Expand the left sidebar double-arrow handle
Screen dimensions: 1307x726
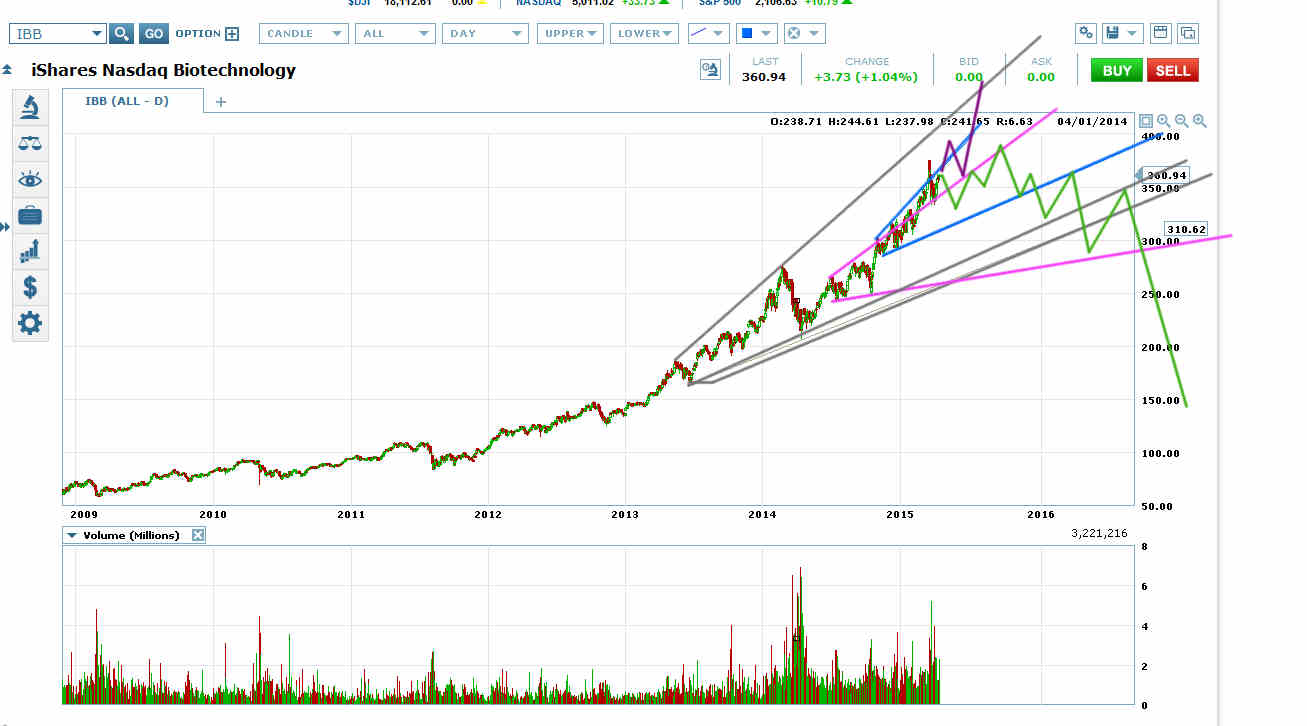[4, 227]
